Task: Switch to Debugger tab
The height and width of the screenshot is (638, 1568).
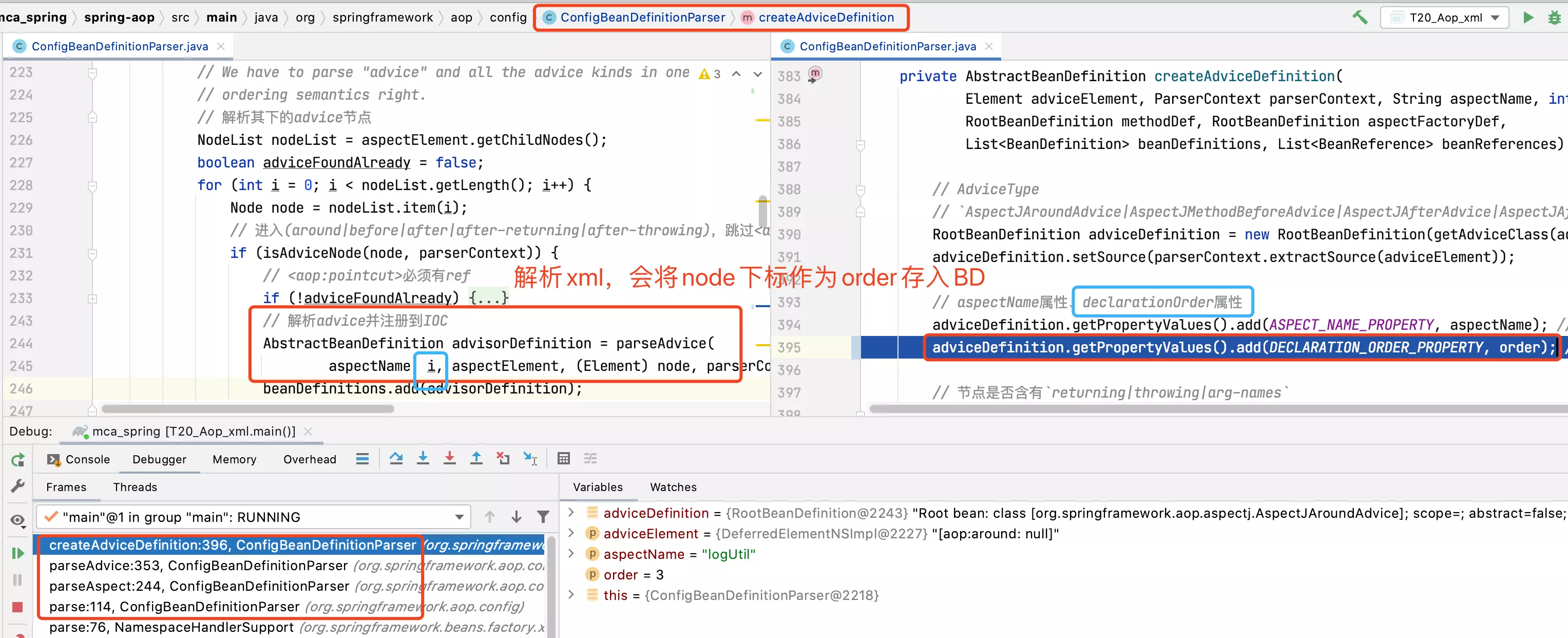Action: click(x=160, y=459)
